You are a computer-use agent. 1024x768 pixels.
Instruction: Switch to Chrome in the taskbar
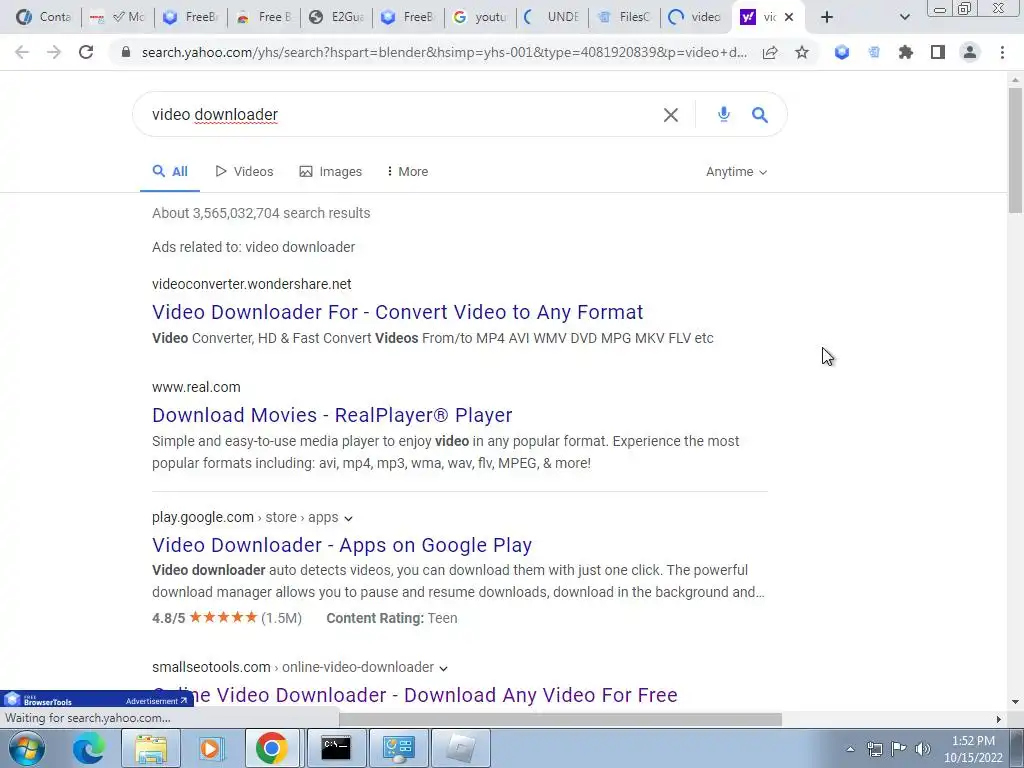pos(272,748)
